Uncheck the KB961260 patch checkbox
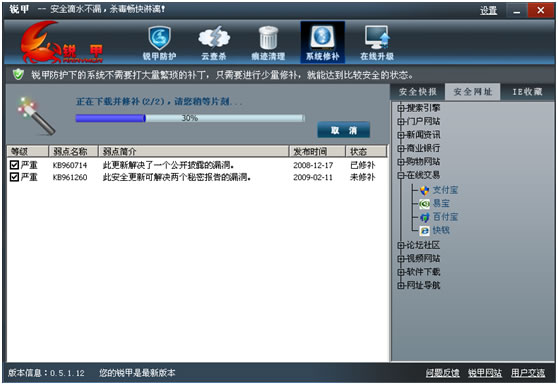The image size is (558, 385). tap(14, 177)
